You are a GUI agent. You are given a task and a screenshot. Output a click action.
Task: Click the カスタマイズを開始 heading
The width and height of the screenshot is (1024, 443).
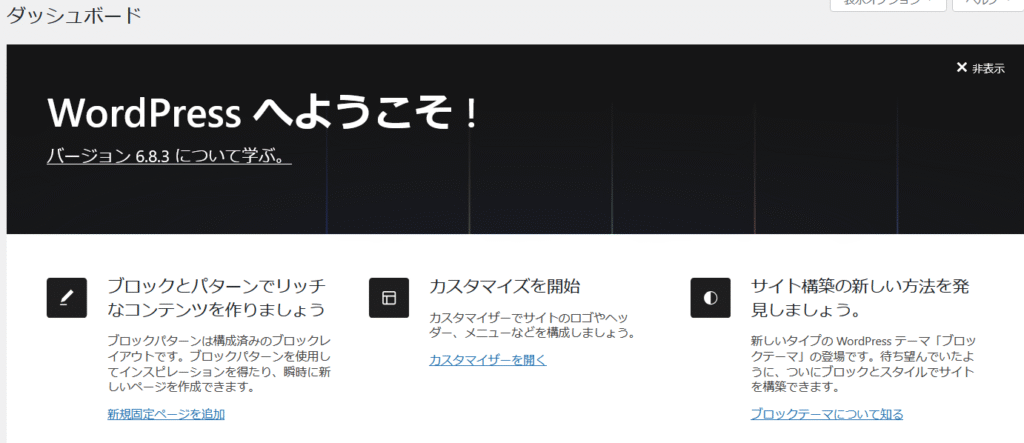tap(505, 287)
